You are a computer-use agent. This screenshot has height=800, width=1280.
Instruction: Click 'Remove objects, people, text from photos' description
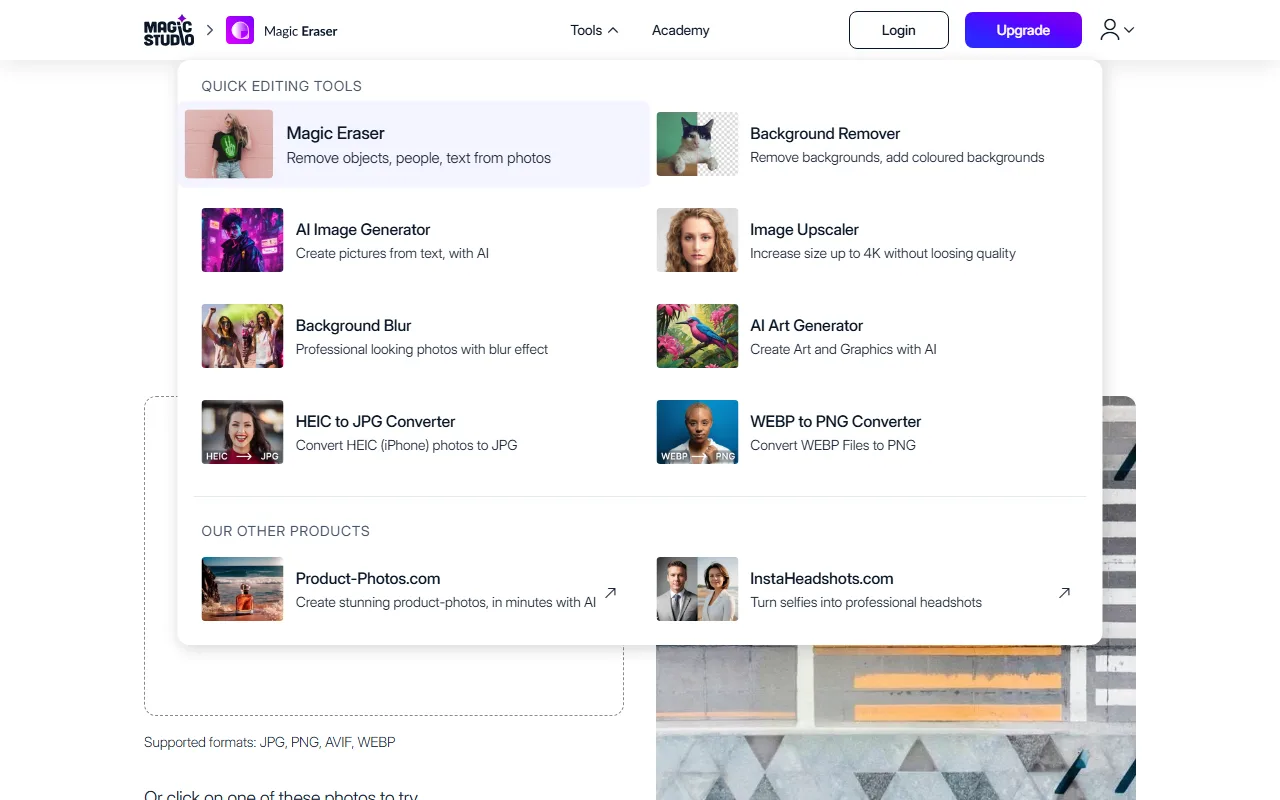(419, 158)
